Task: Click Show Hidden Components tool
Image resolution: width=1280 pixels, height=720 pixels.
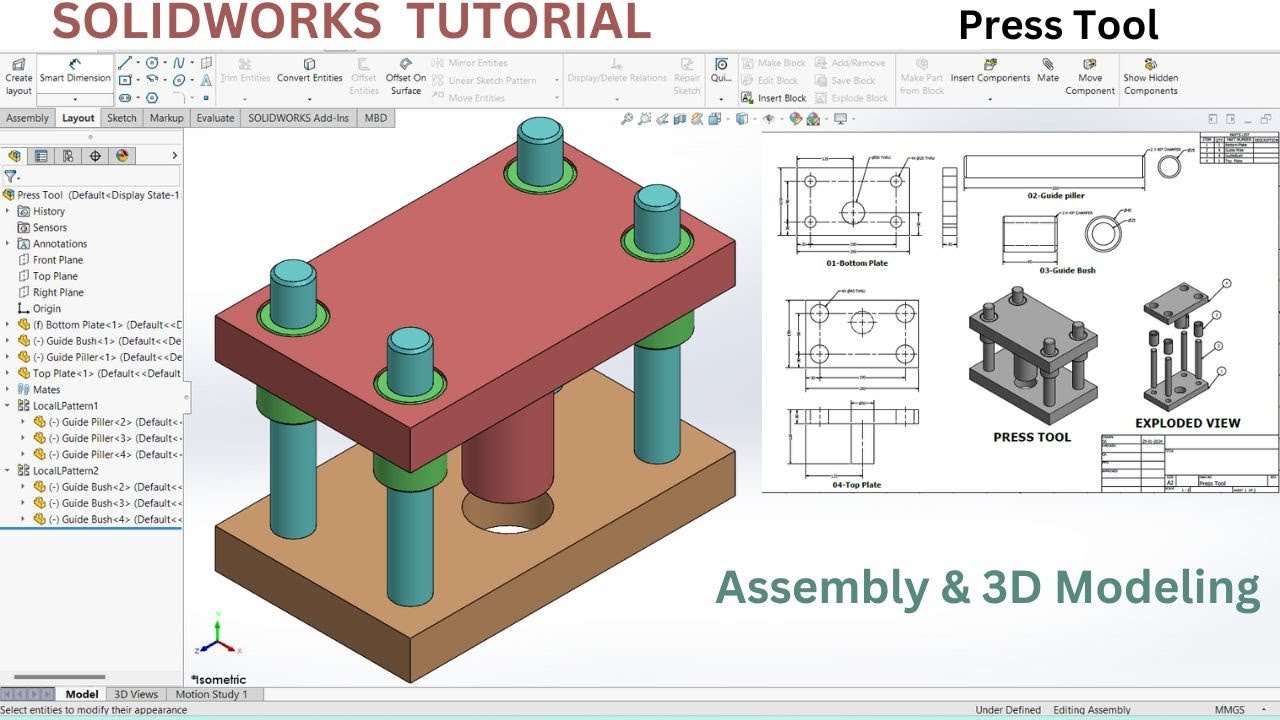Action: [x=1151, y=76]
